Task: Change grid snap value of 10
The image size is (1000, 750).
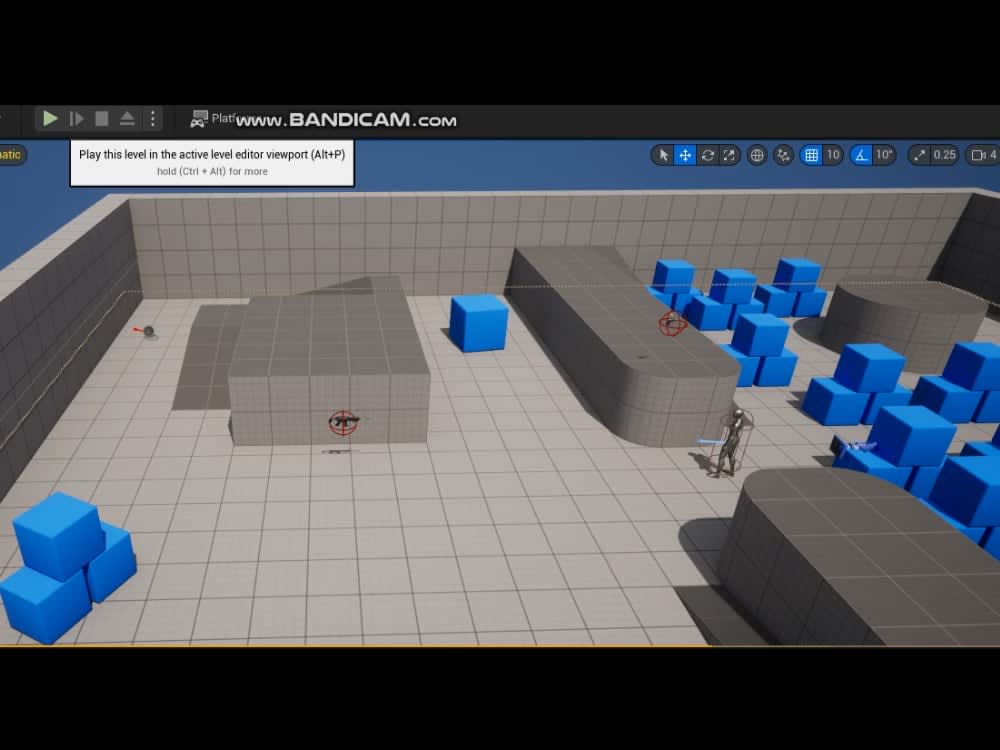Action: (x=833, y=155)
